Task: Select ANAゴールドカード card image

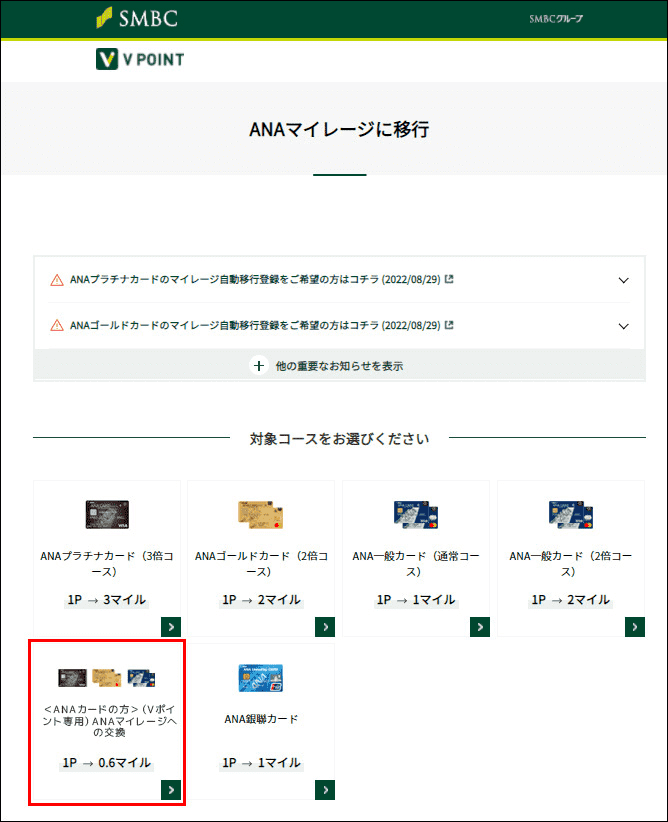Action: click(261, 514)
